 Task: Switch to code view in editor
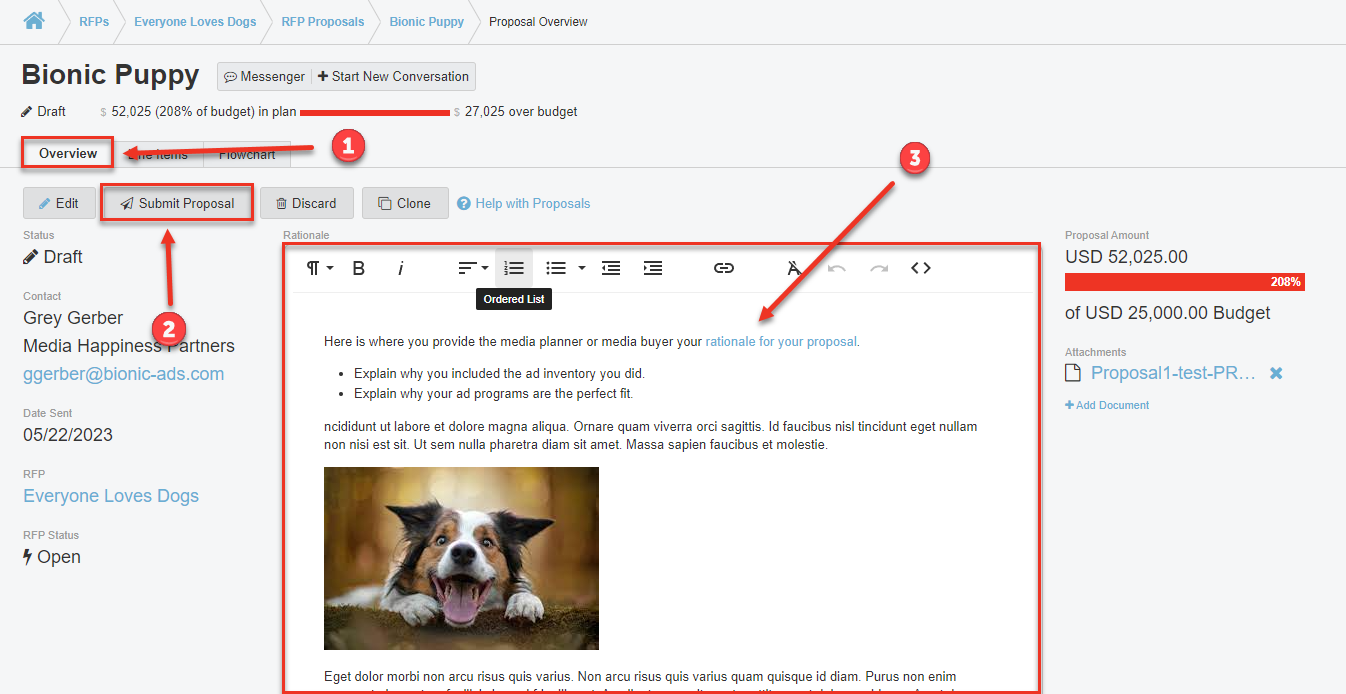pyautogui.click(x=921, y=268)
